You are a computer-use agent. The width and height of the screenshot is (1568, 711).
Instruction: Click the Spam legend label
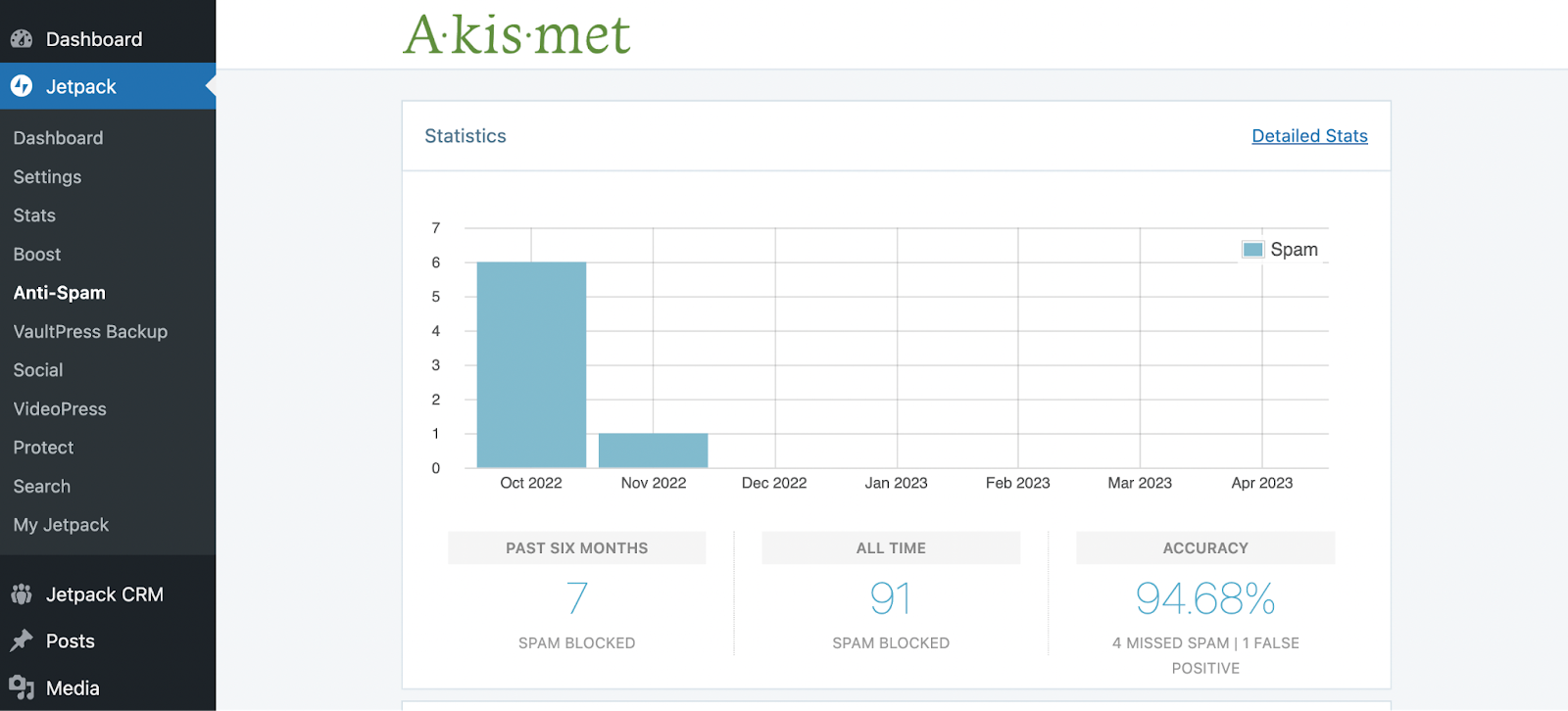point(1294,250)
